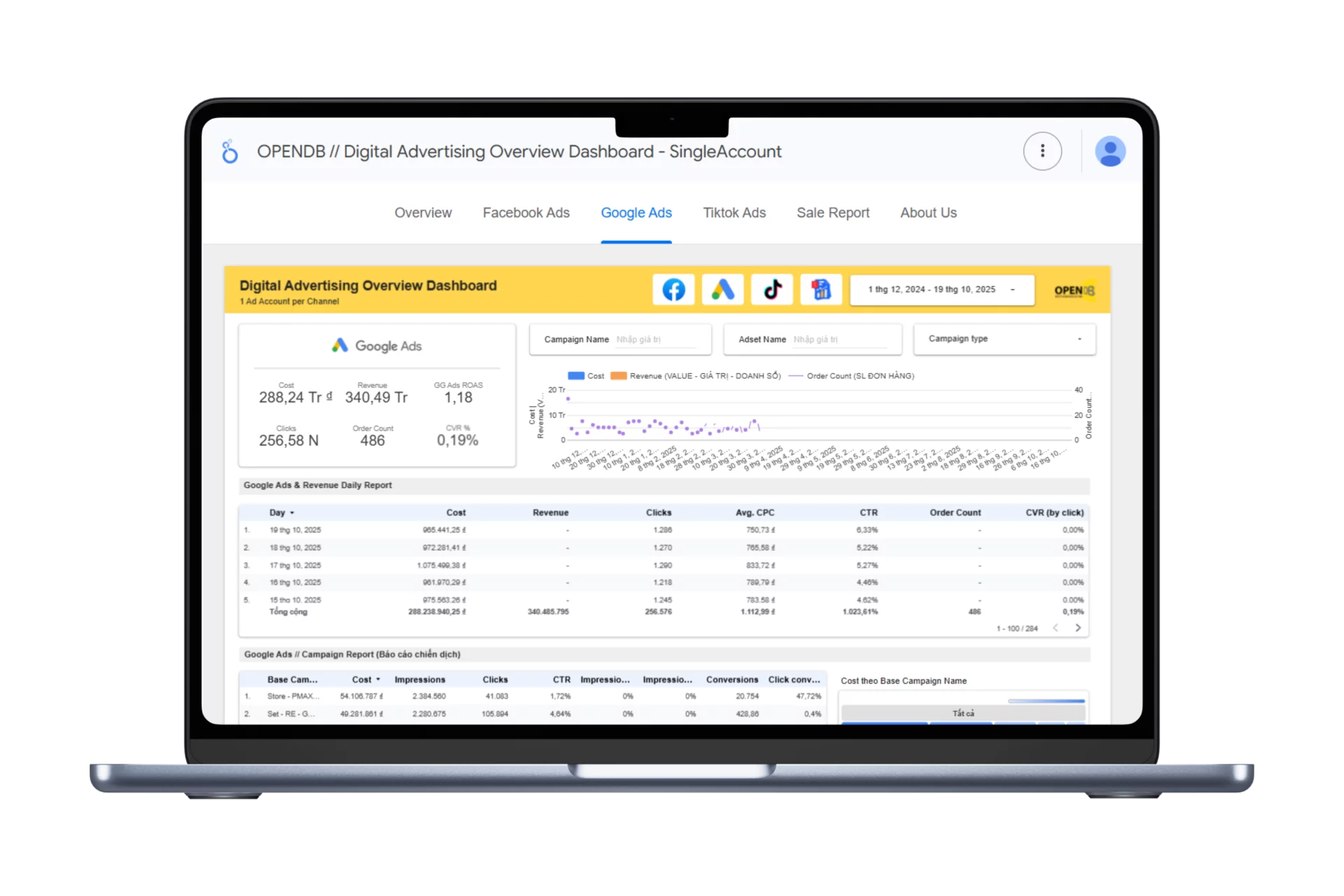This screenshot has height=896, width=1344.
Task: Click the '1 - 100 / 284' pagination text
Action: (1017, 629)
